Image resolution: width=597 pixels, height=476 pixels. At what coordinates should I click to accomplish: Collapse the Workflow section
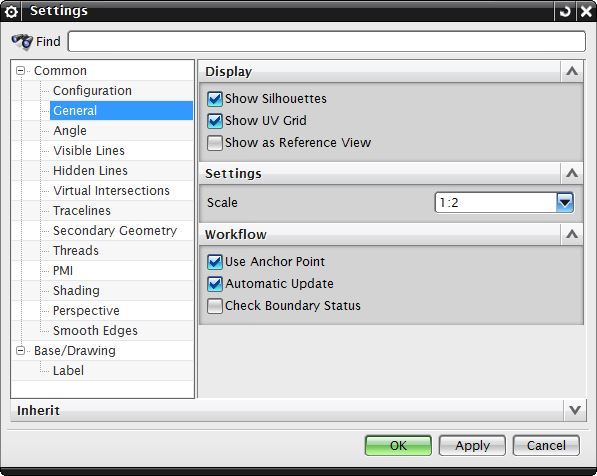[572, 234]
